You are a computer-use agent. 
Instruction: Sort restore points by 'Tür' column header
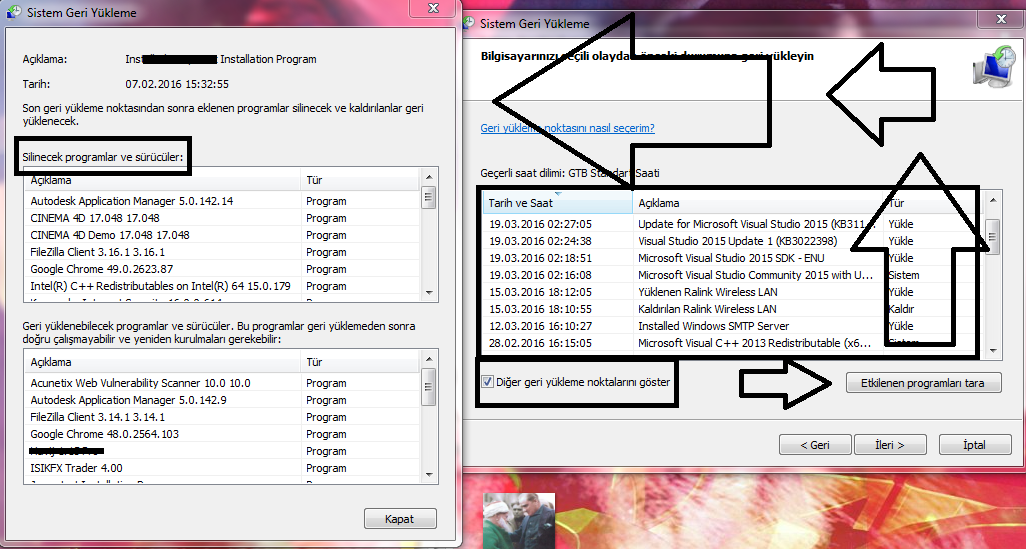coord(932,203)
